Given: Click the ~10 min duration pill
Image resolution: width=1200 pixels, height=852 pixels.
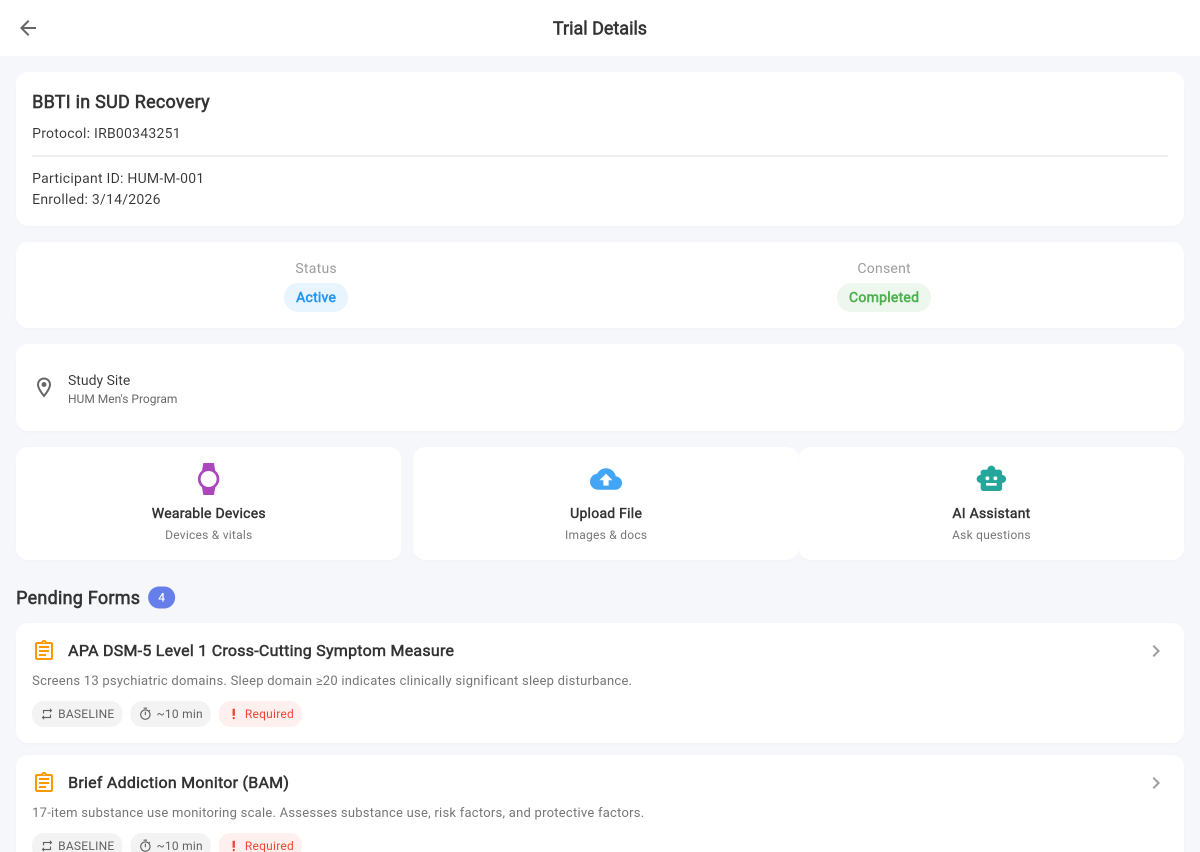Looking at the screenshot, I should (170, 714).
